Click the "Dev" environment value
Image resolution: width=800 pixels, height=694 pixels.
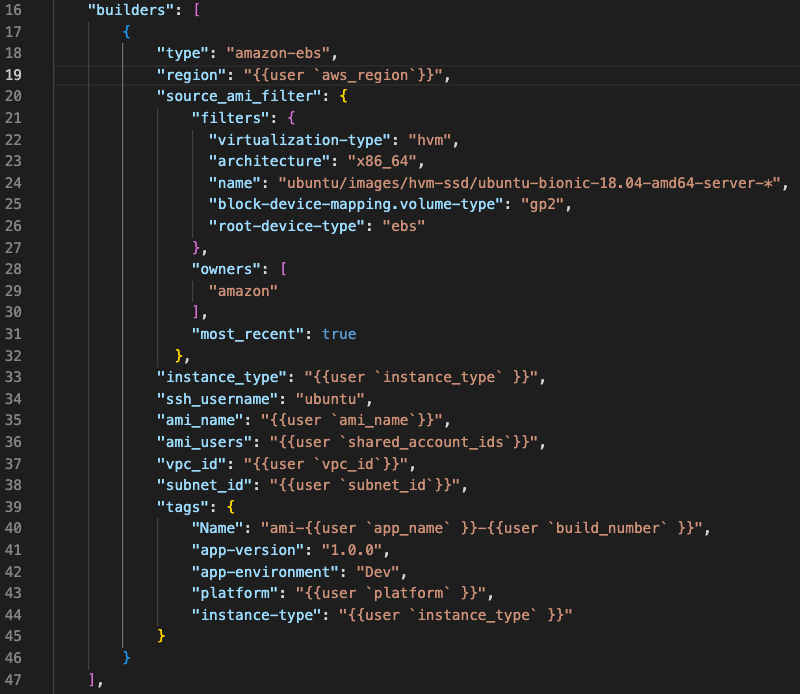[378, 572]
